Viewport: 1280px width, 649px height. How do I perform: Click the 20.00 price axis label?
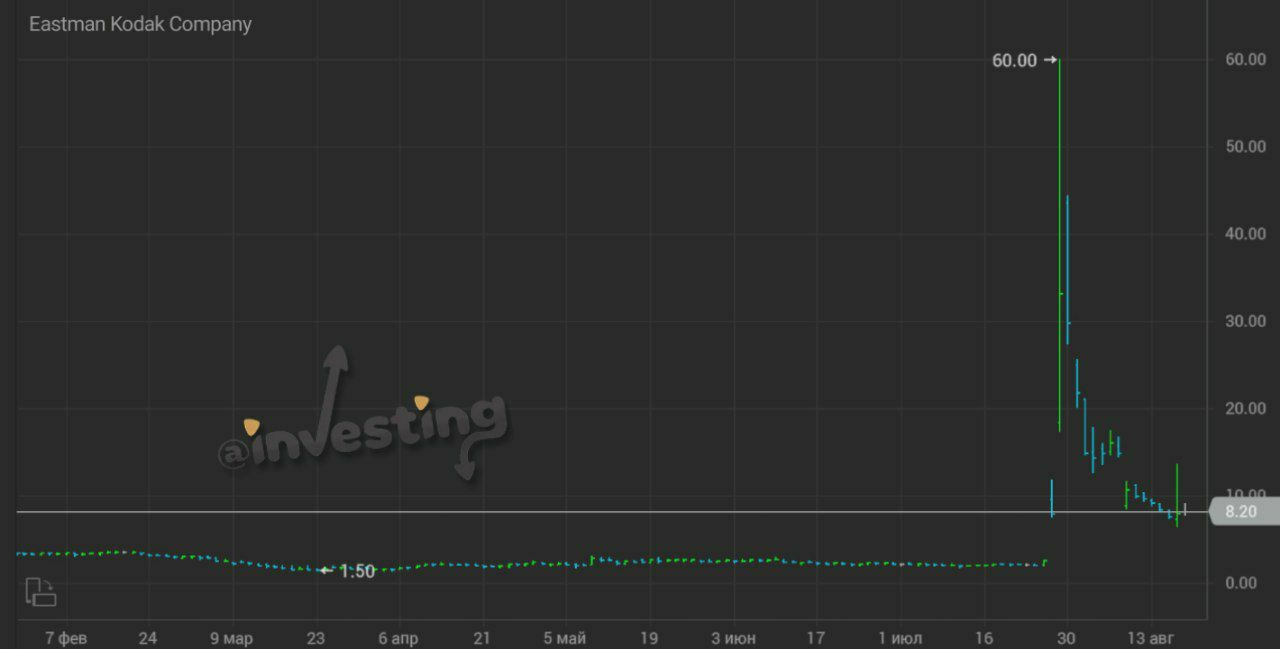tap(1245, 408)
